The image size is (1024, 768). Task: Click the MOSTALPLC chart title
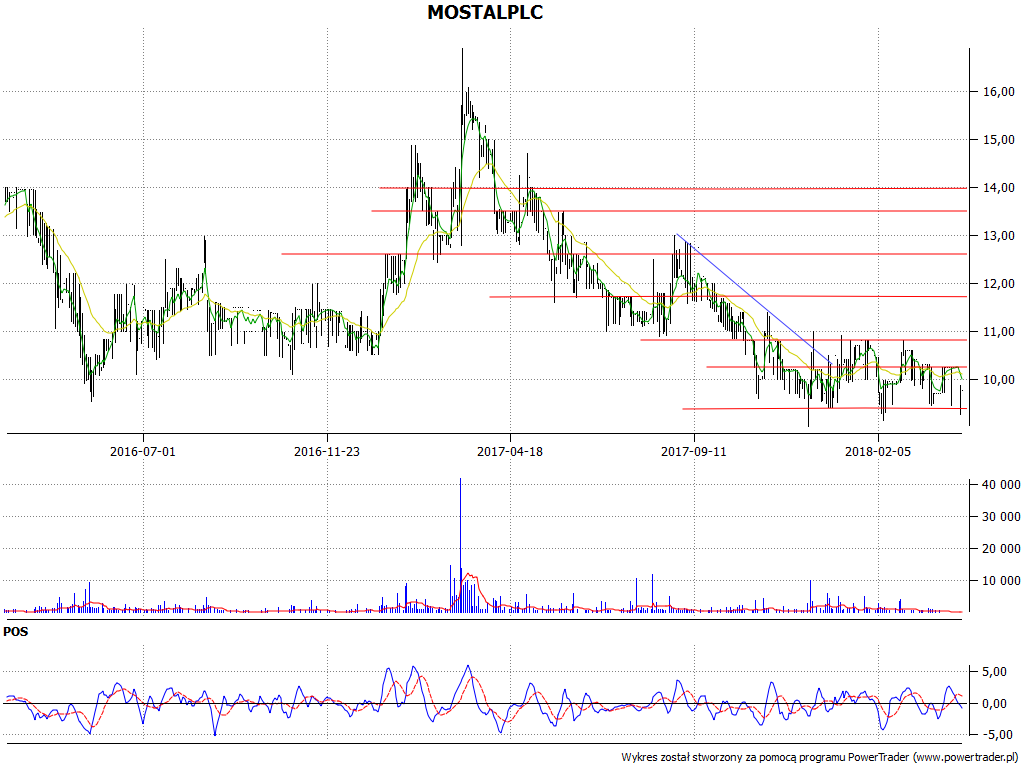tap(485, 12)
